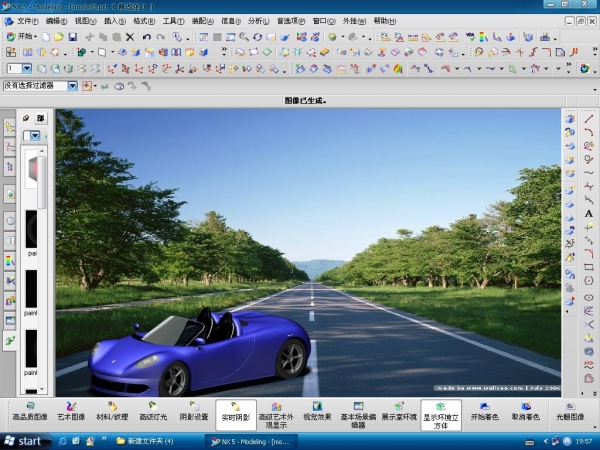600x450 pixels.
Task: Open the 阴影设置 shadow settings tool
Action: [x=194, y=411]
